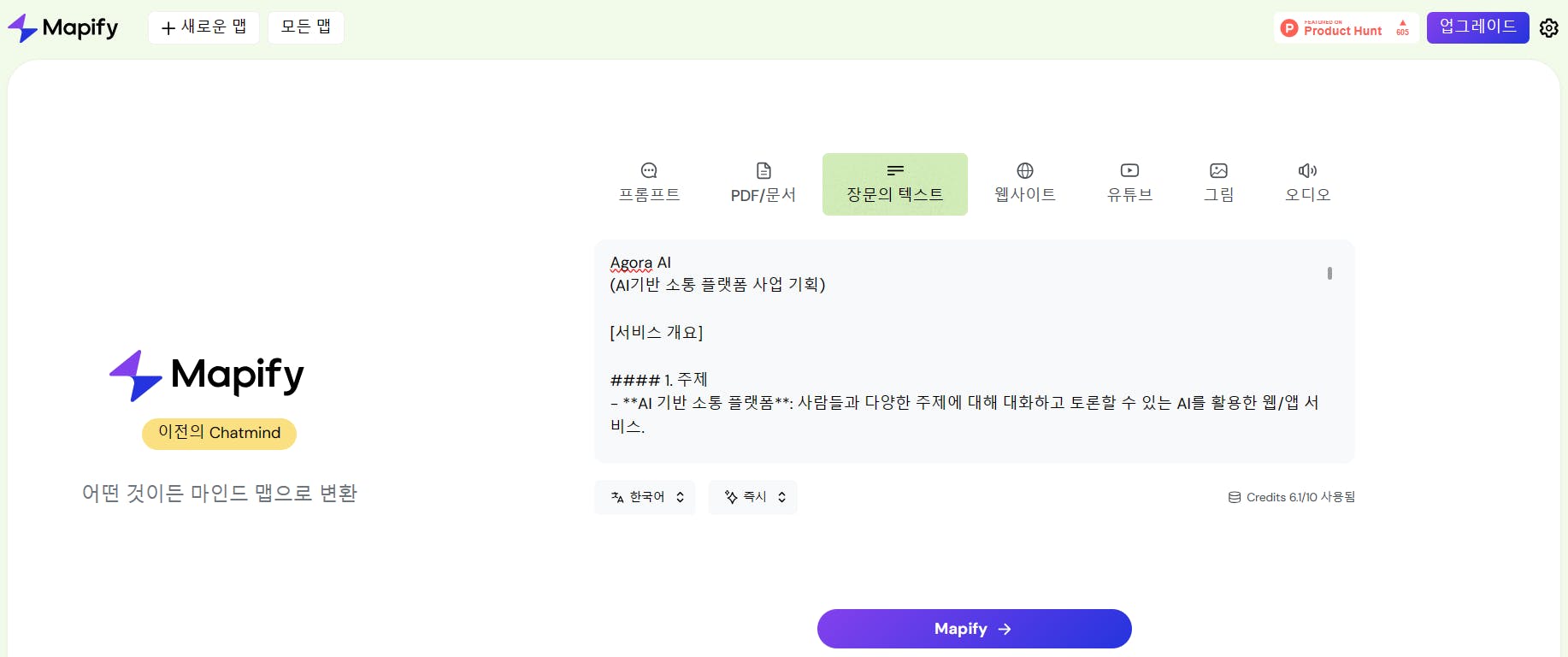Viewport: 1568px width, 657px height.
Task: Pick the 유튜브 play icon
Action: point(1129,170)
